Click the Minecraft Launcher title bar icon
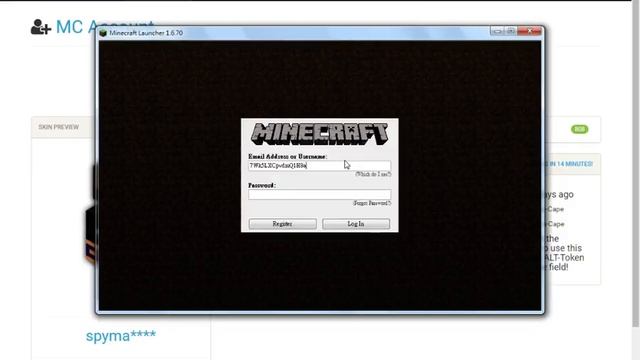 pos(103,33)
